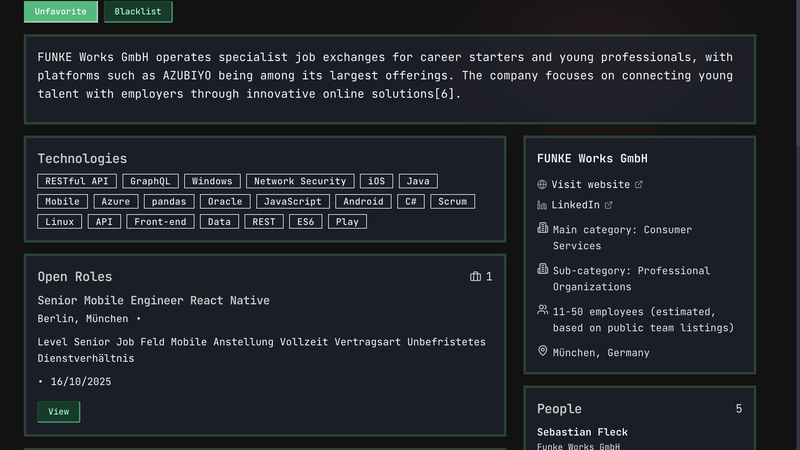Select the standalone API tag
The height and width of the screenshot is (450, 800).
(x=104, y=222)
